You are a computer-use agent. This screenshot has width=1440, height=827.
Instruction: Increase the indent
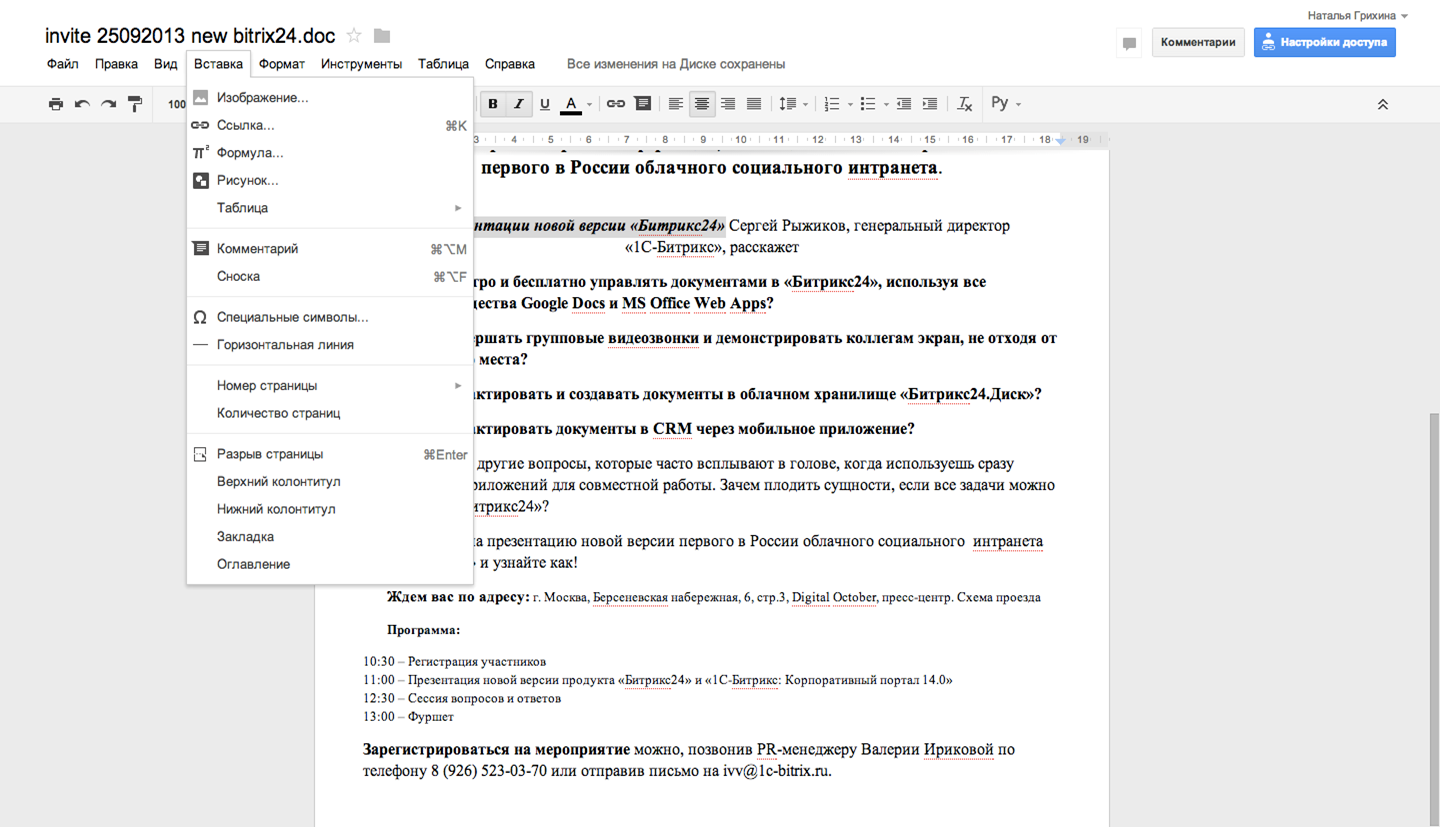[x=930, y=104]
